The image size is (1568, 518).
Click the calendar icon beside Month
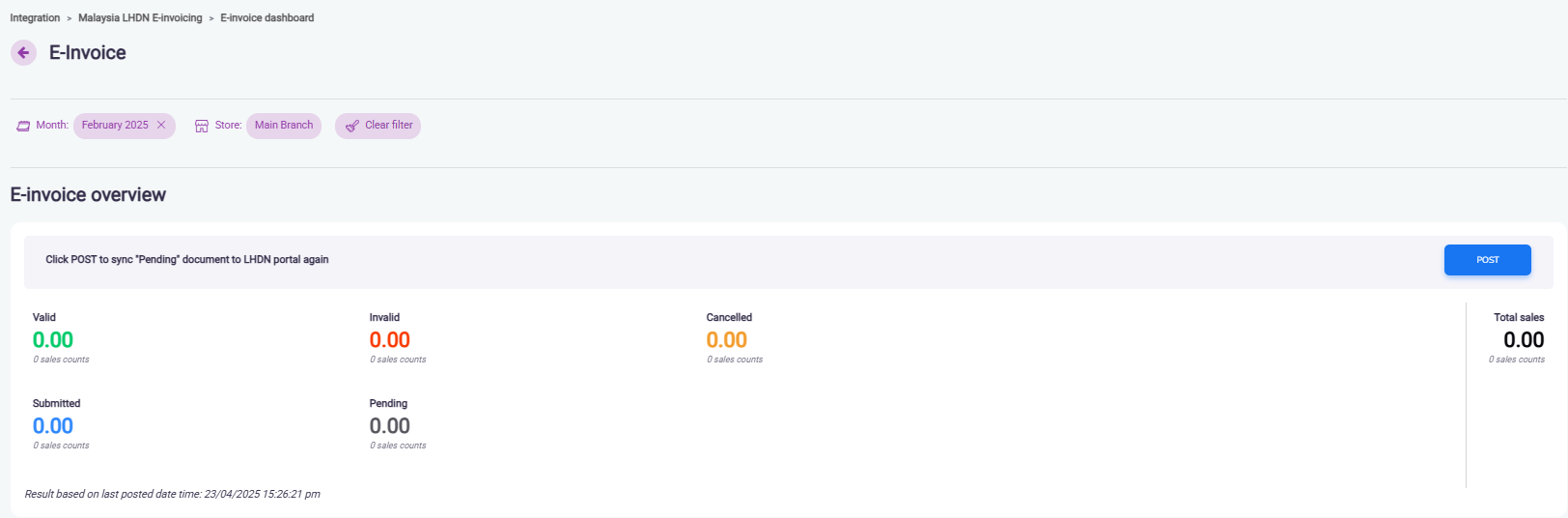[23, 127]
